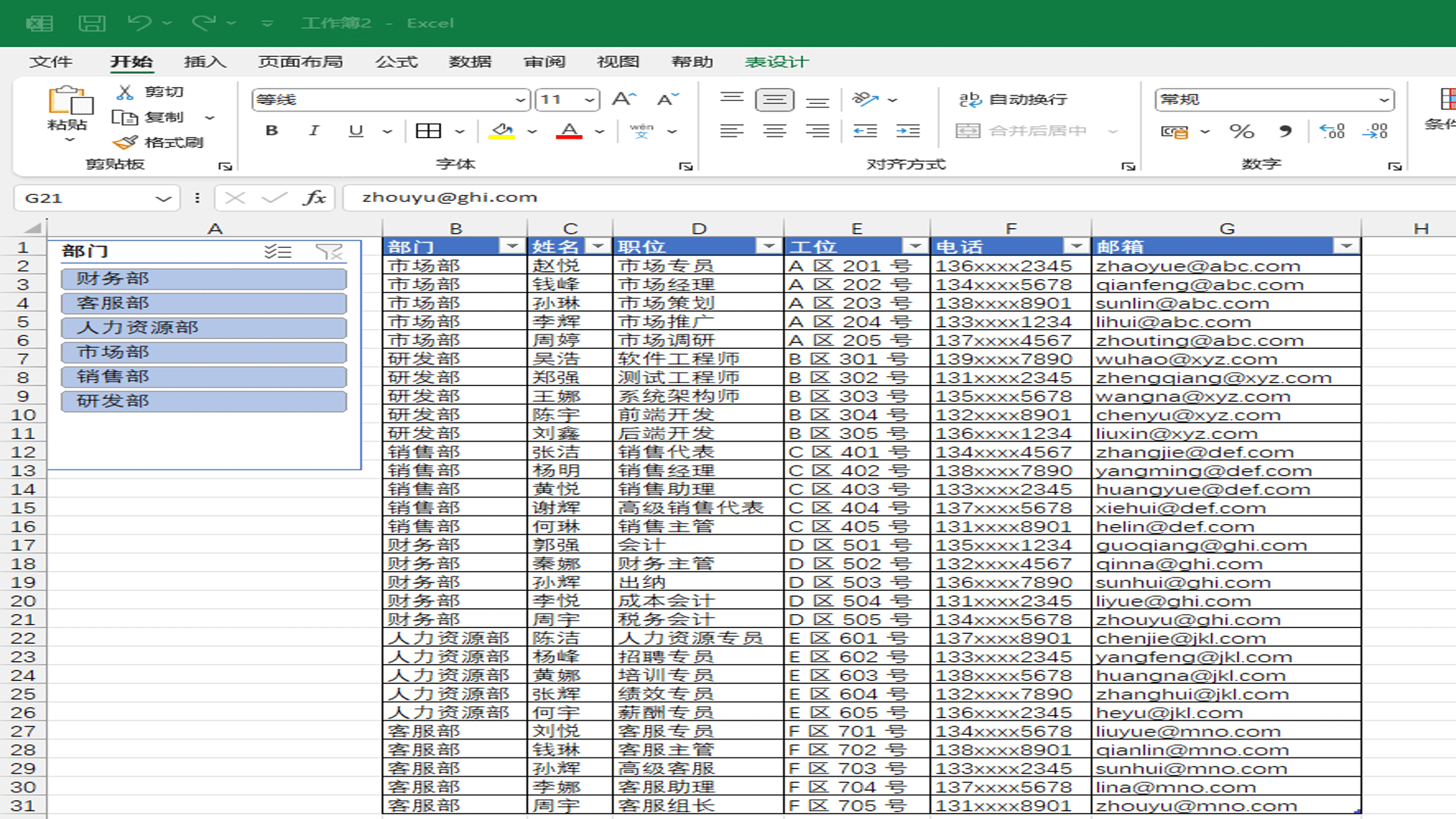The image size is (1456, 819).
Task: Align text to top of cell
Action: (x=732, y=99)
